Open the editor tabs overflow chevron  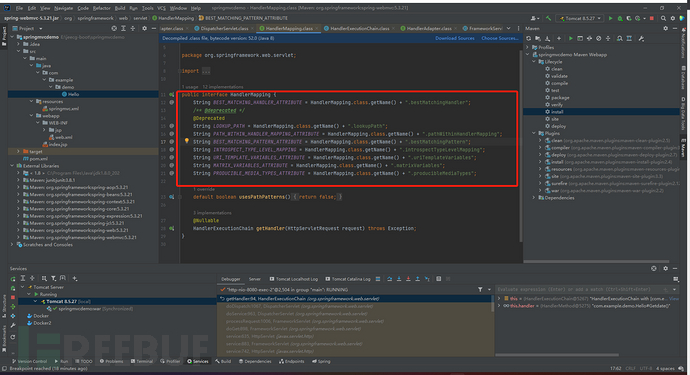509,28
